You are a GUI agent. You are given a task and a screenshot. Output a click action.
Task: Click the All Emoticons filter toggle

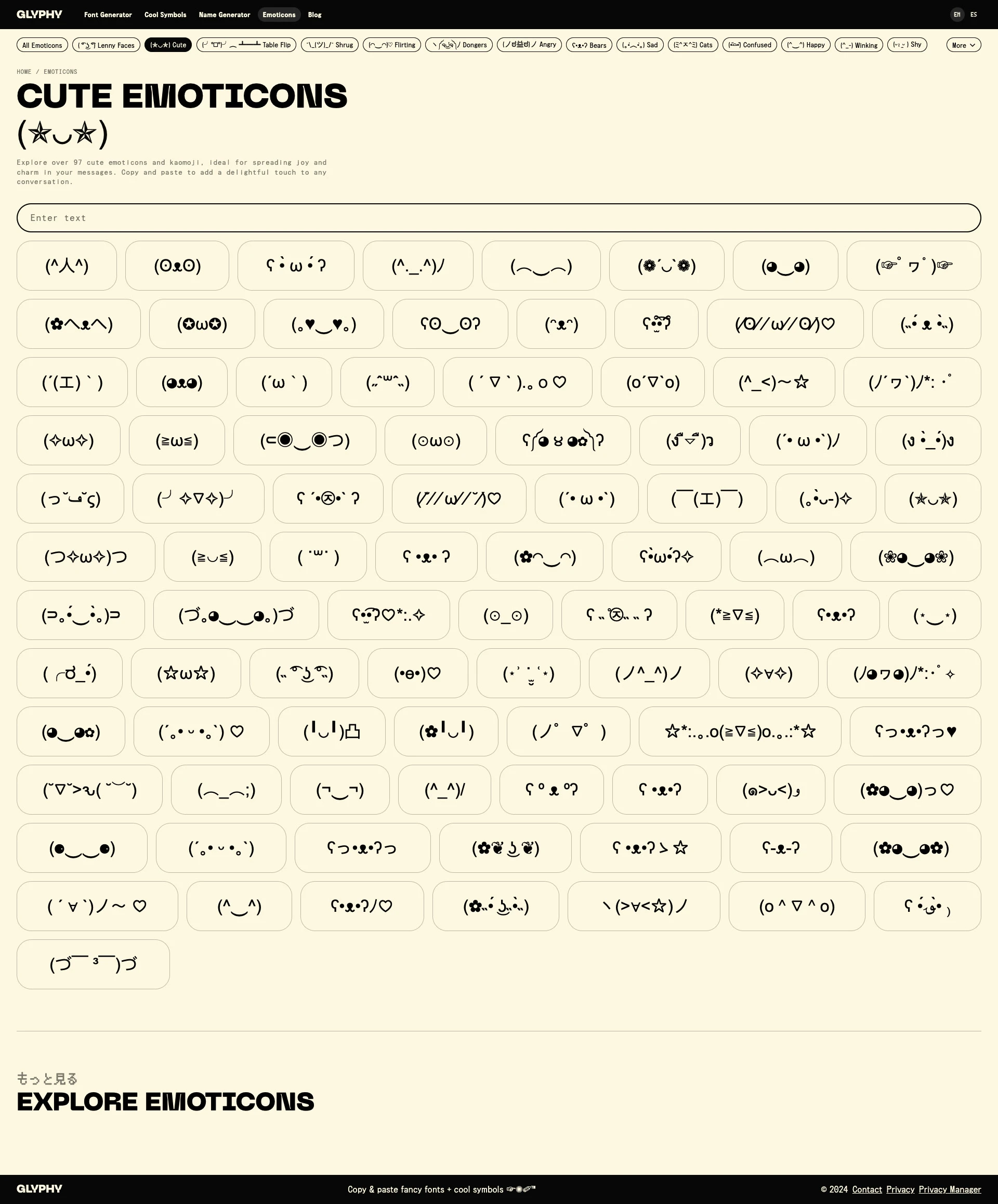42,45
